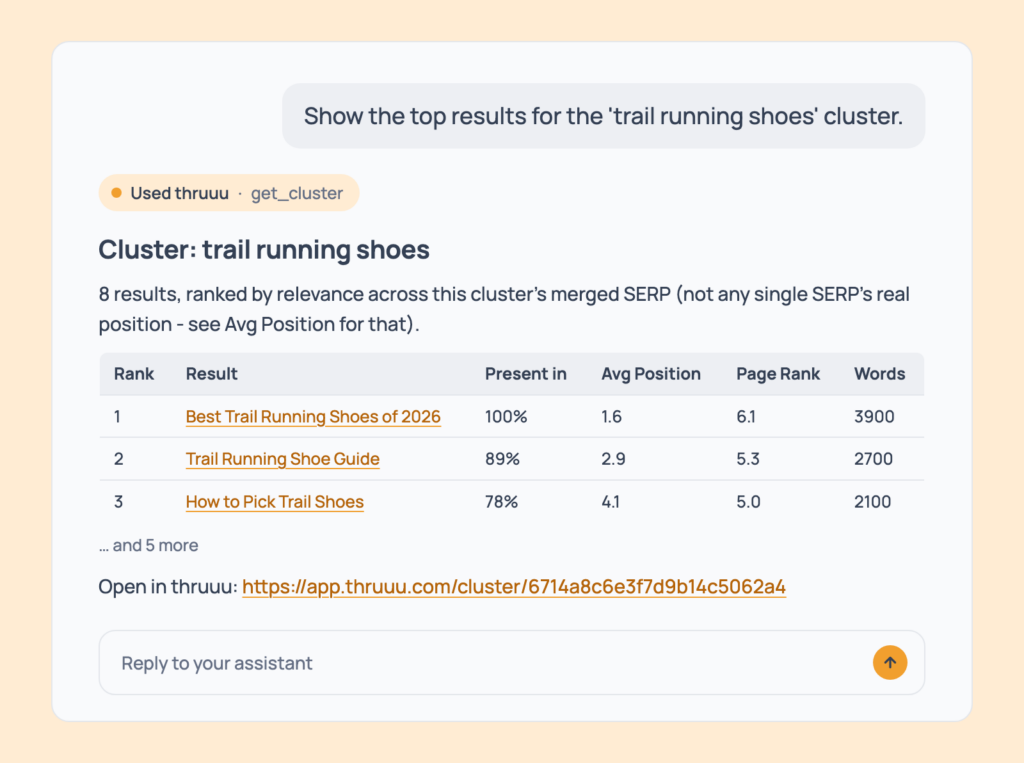Click the '8 results, ranked by relevance' description paragraph
This screenshot has height=763, width=1024.
pos(504,309)
